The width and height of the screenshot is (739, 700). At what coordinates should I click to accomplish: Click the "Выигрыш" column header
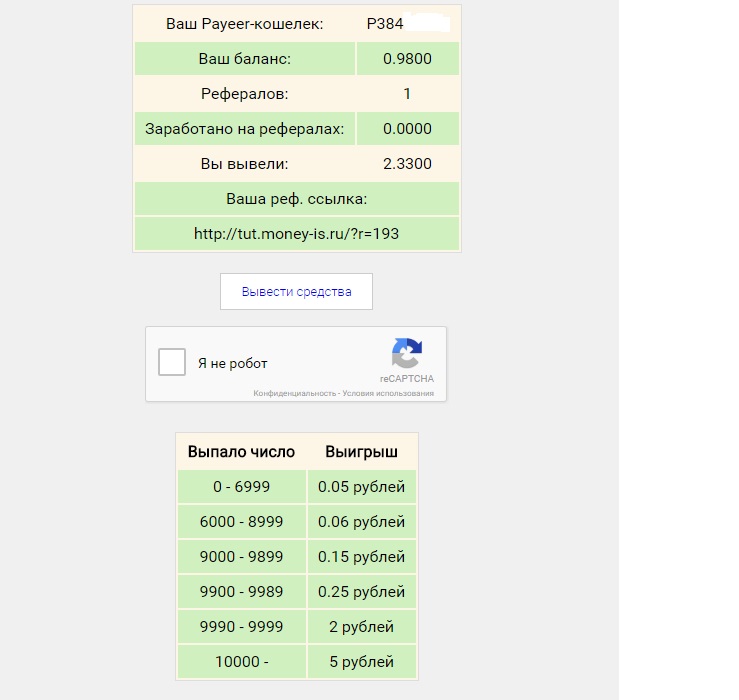click(x=361, y=452)
